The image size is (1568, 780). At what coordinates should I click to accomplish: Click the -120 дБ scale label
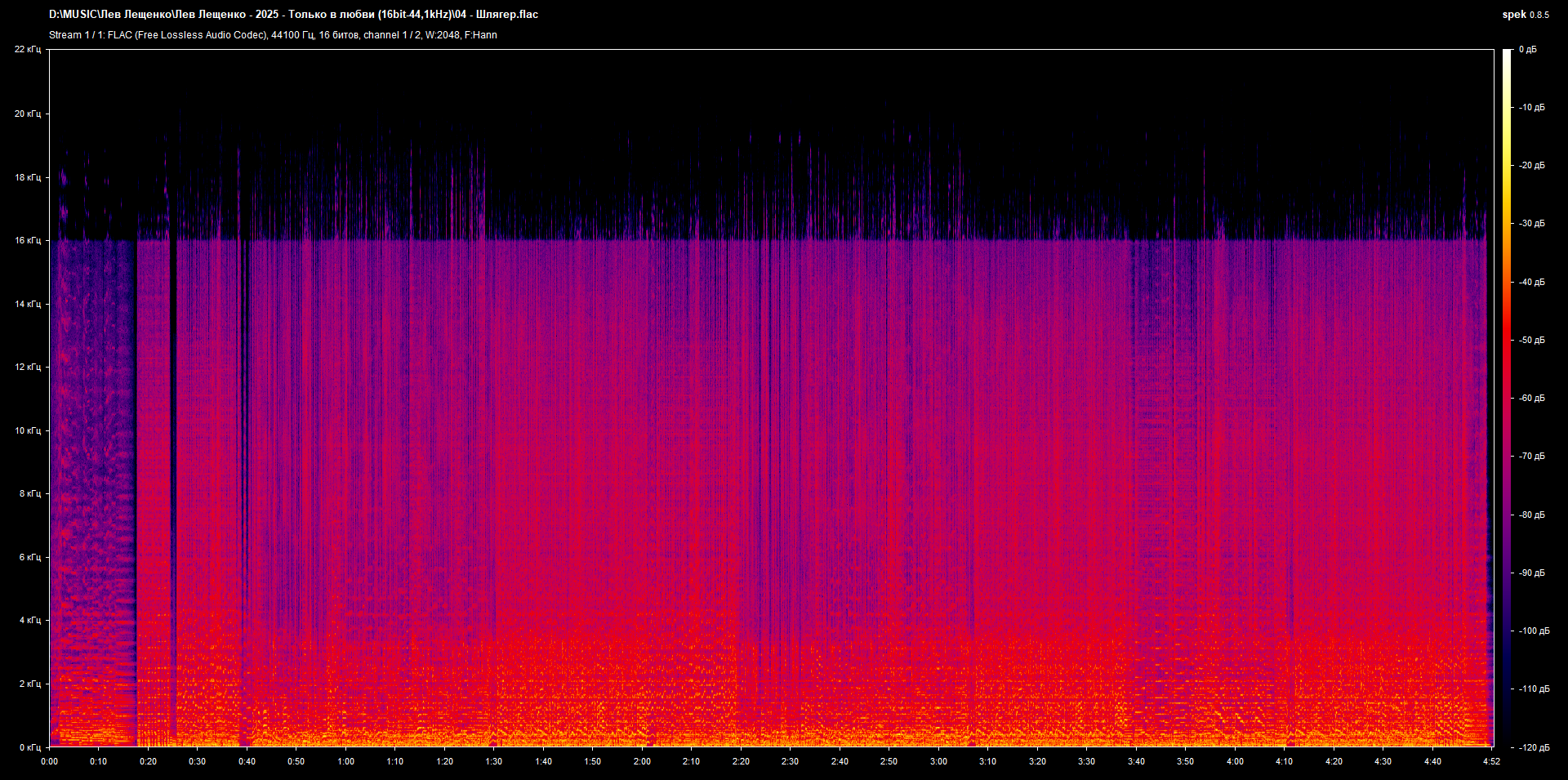[1533, 747]
